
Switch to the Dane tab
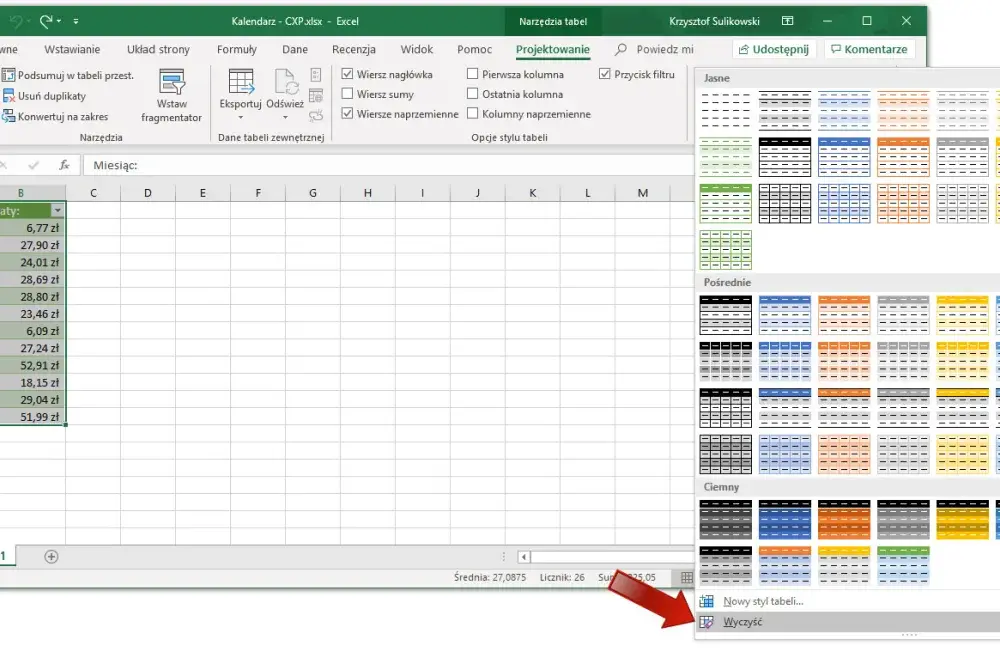(x=295, y=49)
